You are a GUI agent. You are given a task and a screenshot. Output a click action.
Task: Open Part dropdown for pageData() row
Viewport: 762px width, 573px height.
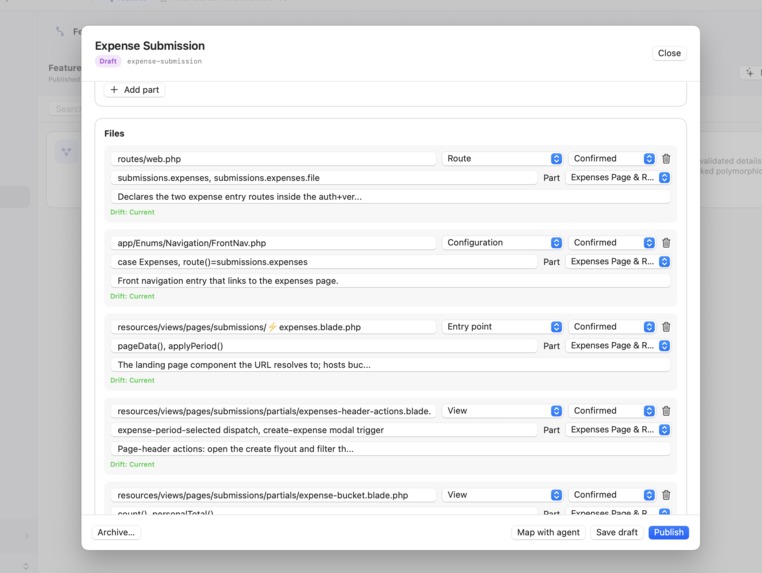pos(618,346)
